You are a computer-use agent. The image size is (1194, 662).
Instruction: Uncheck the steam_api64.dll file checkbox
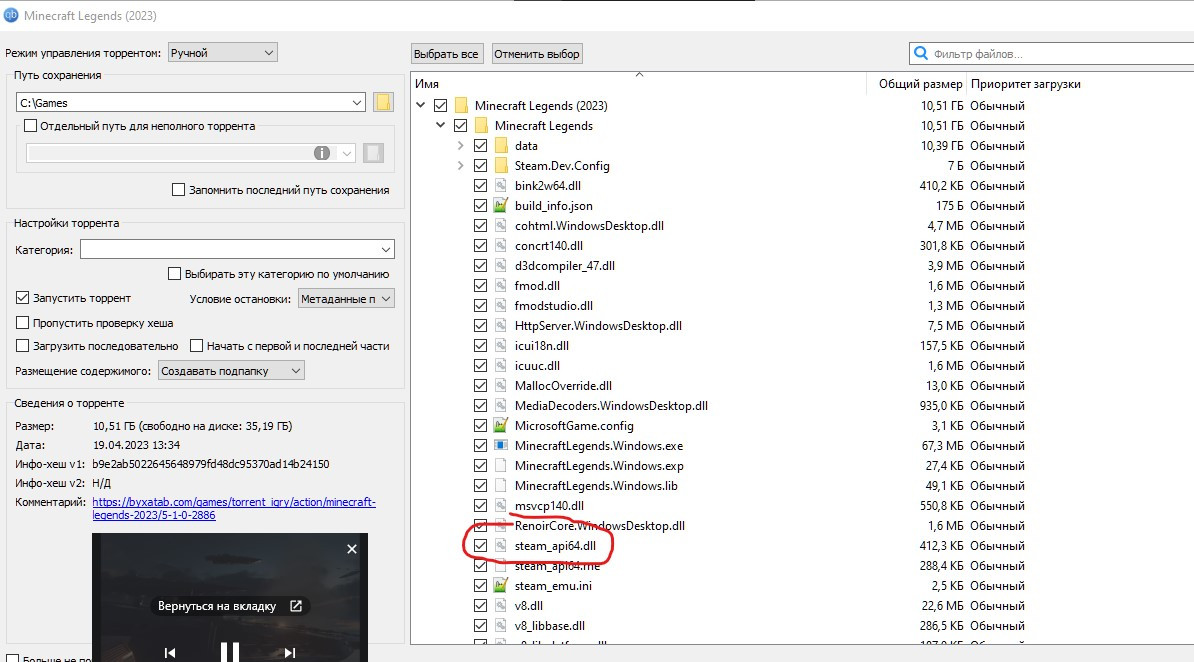481,546
